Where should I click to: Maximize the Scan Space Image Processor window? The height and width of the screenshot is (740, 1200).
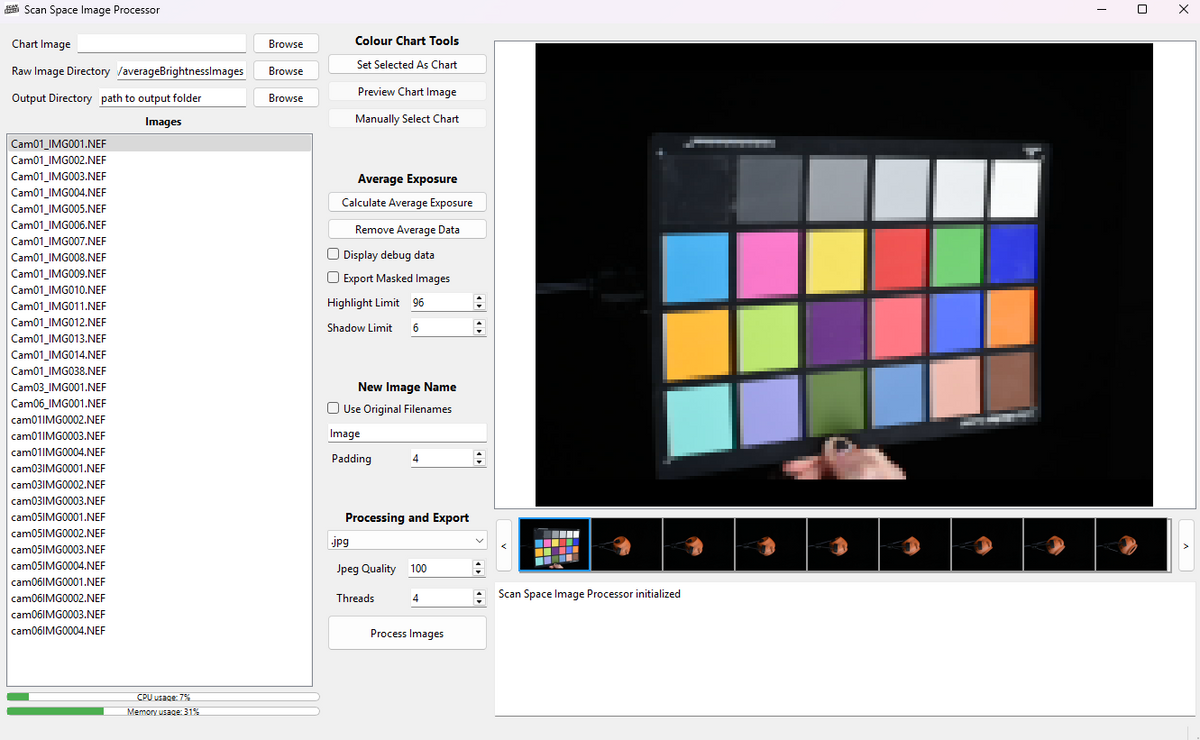[1142, 9]
